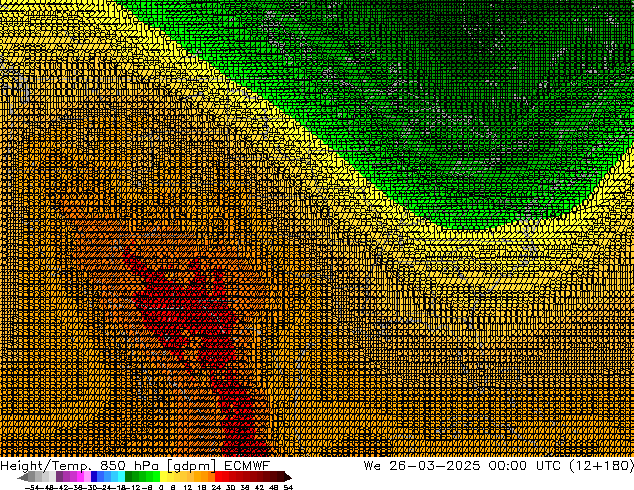Click the cyan swatch in temperature legend

click(x=121, y=476)
